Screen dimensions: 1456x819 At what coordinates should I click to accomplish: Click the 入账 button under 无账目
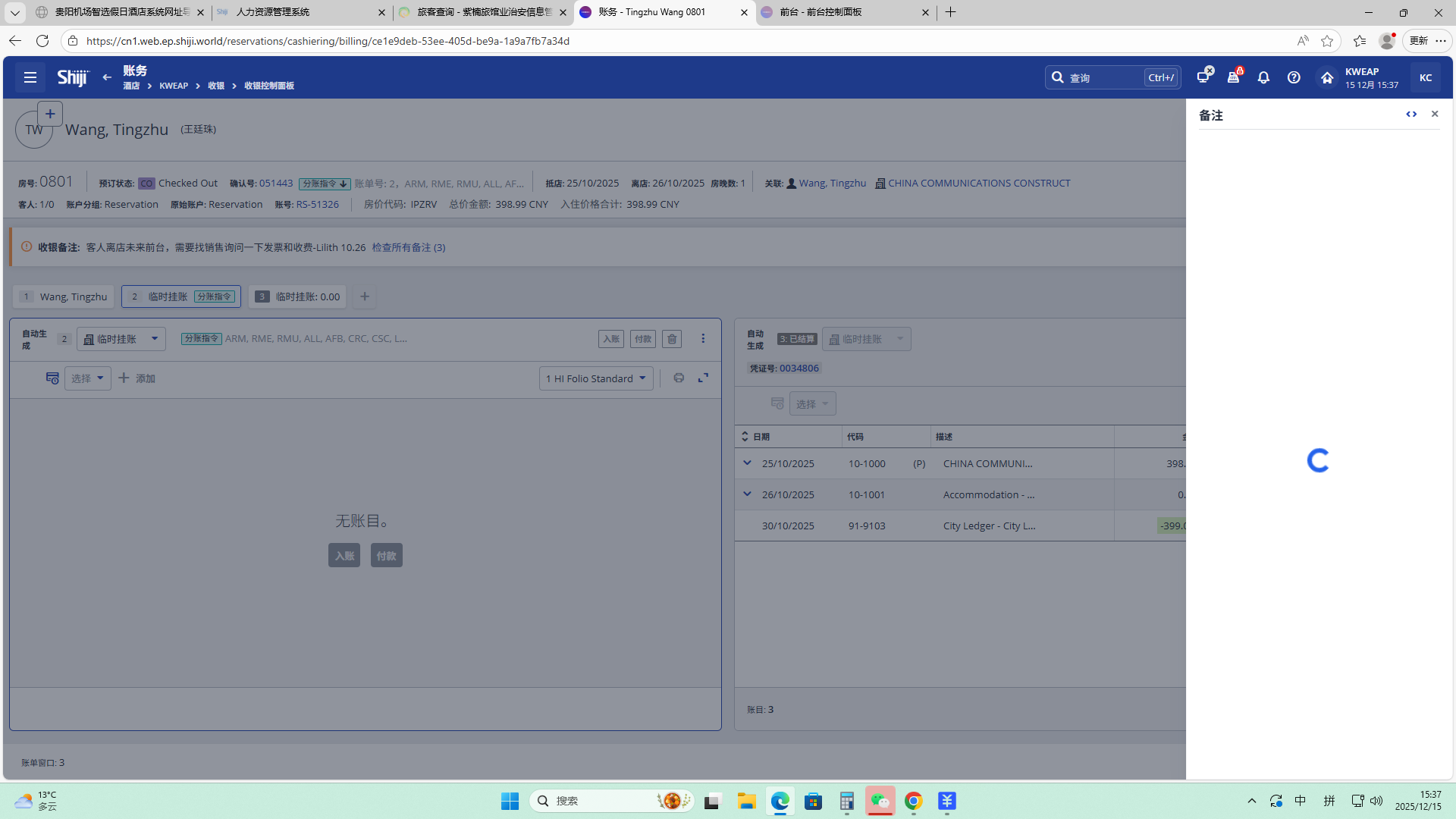[344, 556]
